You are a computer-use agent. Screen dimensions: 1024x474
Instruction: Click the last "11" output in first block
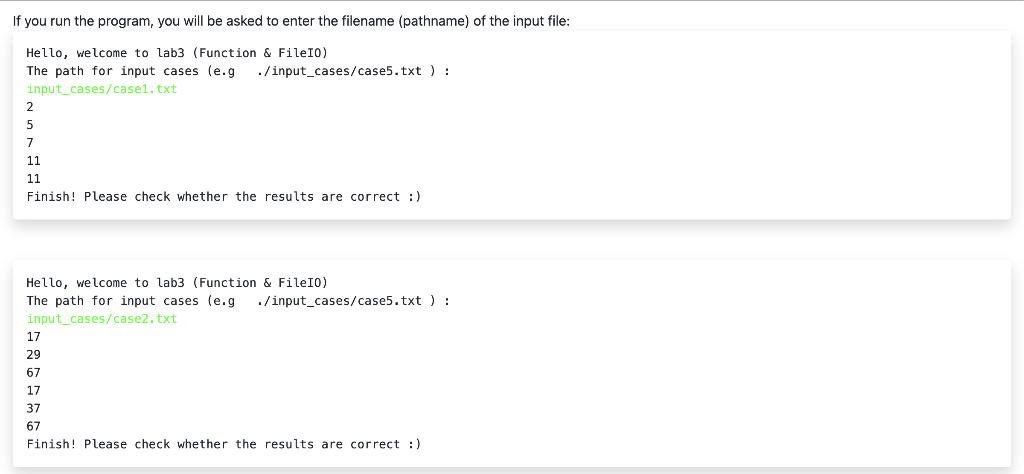click(34, 179)
